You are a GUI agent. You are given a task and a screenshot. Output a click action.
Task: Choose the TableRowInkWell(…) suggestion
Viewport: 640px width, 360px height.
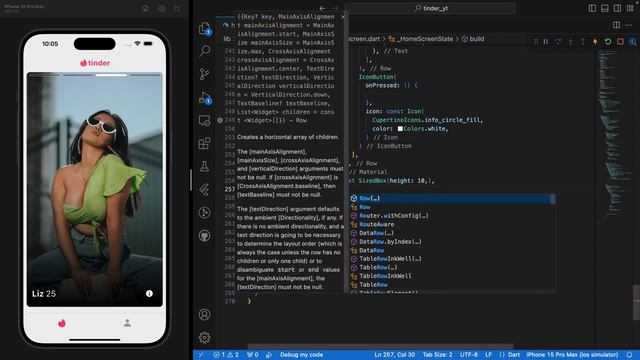coord(452,259)
